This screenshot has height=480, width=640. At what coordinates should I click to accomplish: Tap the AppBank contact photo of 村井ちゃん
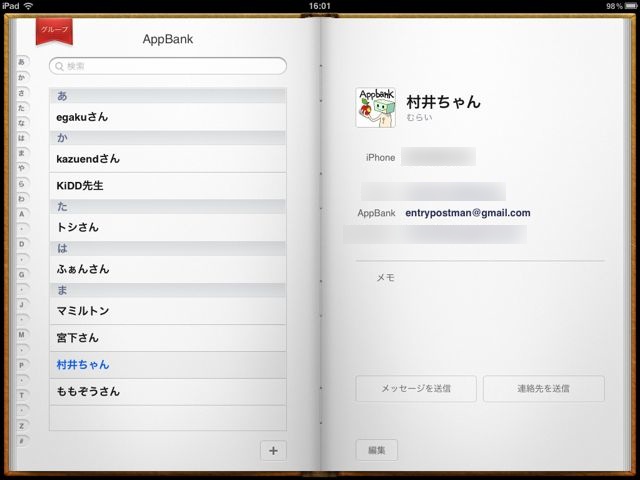(x=376, y=108)
